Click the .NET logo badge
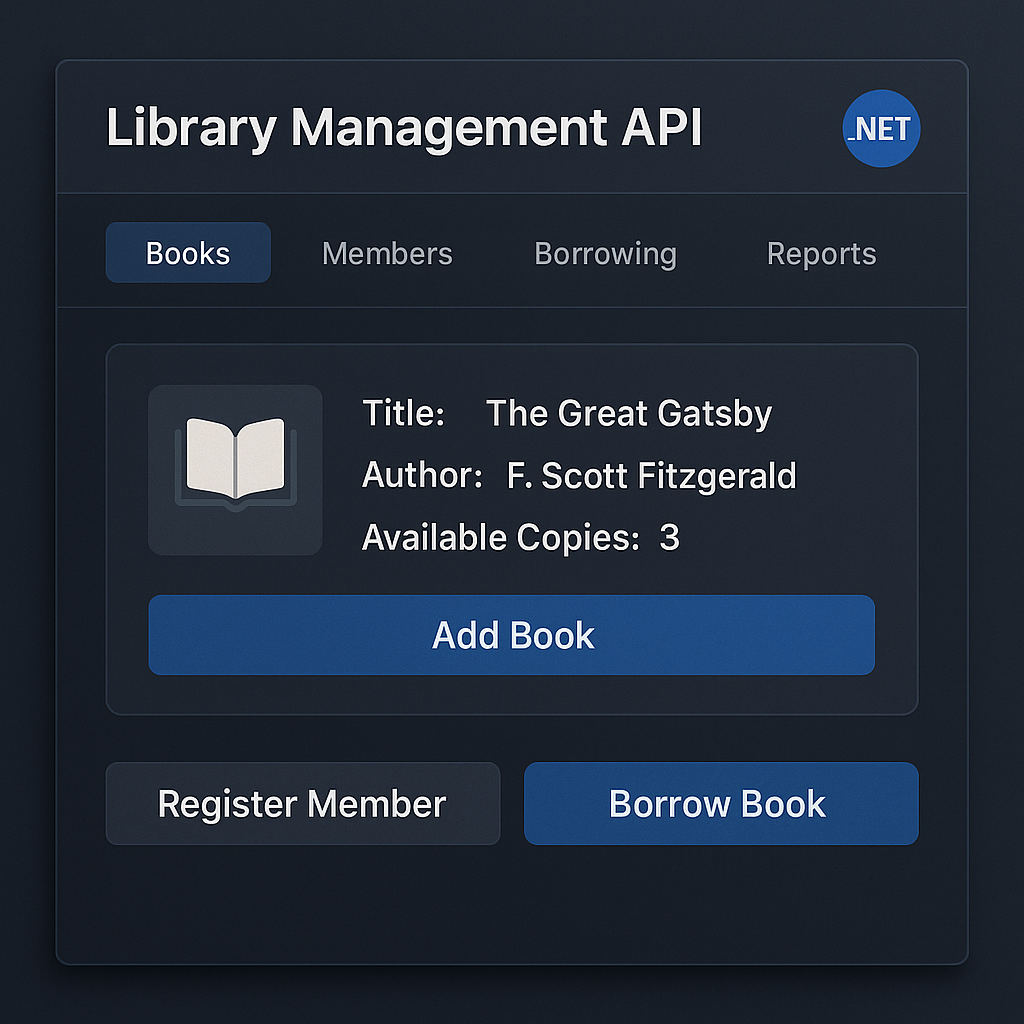Image resolution: width=1024 pixels, height=1024 pixels. pyautogui.click(x=881, y=129)
